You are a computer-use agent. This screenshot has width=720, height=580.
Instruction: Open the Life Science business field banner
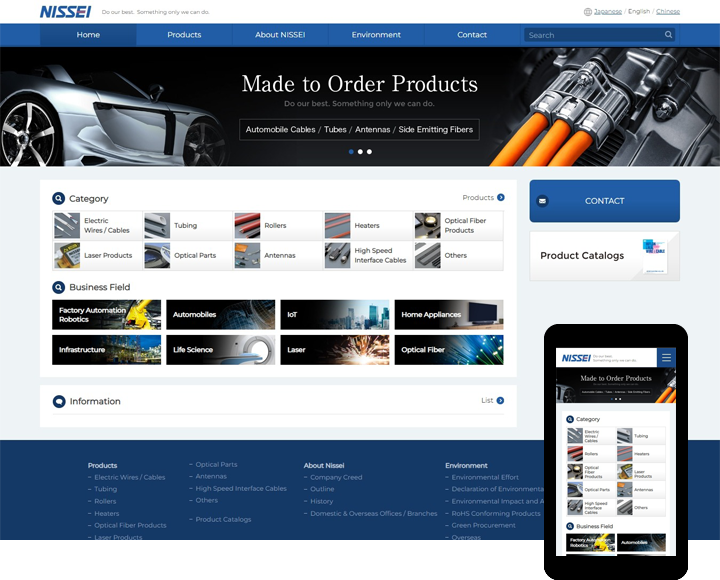(x=220, y=350)
